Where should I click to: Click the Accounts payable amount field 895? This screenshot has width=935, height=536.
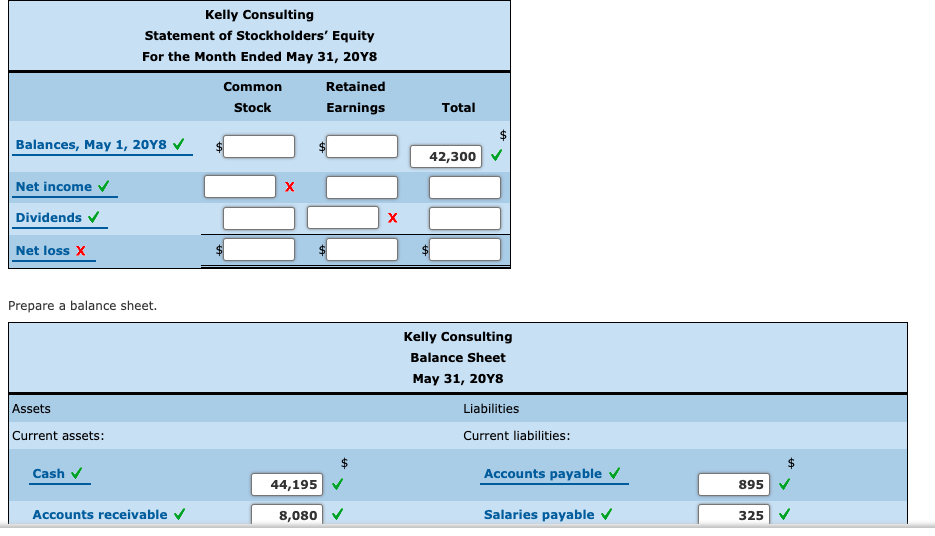pyautogui.click(x=734, y=484)
